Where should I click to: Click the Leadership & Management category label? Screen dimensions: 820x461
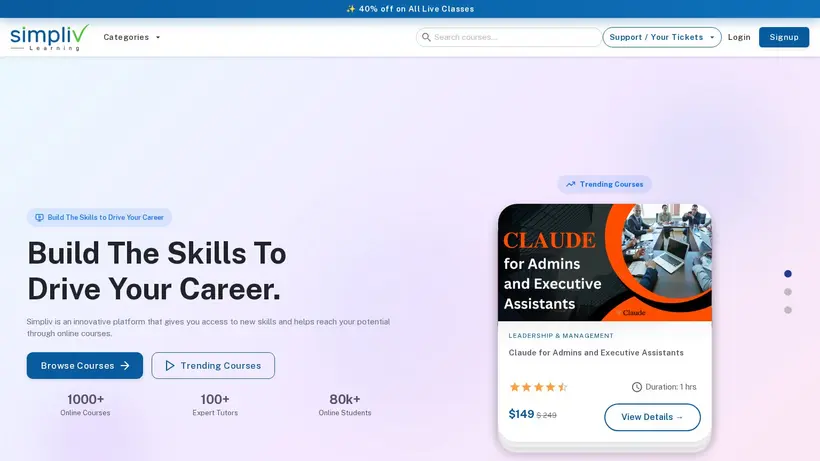click(561, 336)
